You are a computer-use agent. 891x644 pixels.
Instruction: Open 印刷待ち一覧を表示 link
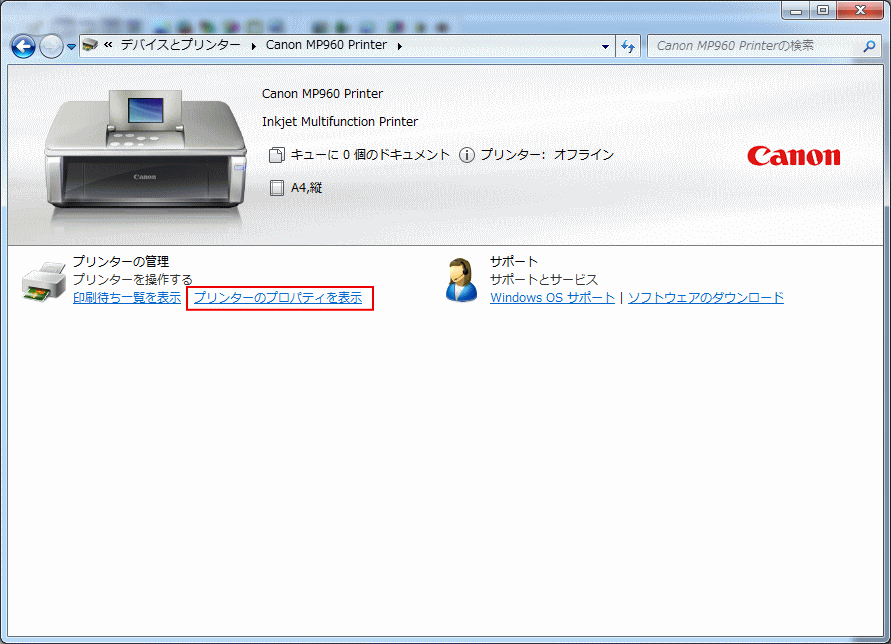[127, 298]
